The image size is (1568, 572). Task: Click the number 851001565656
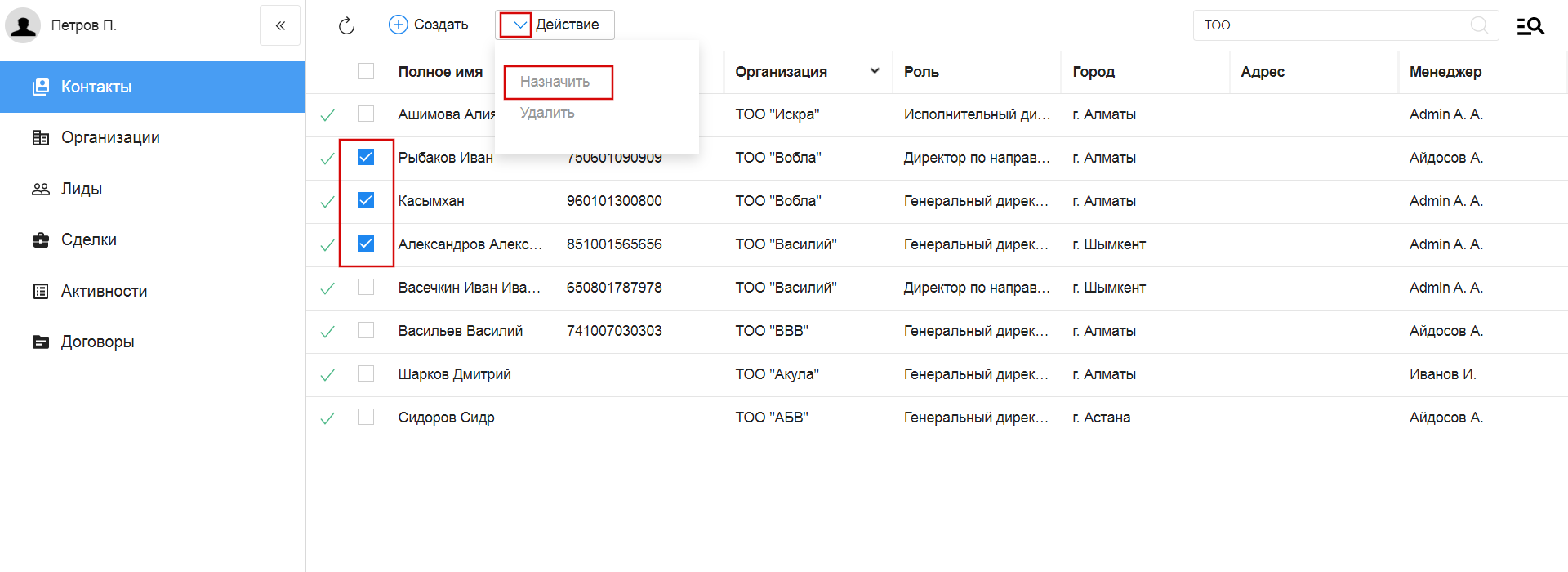pos(614,244)
